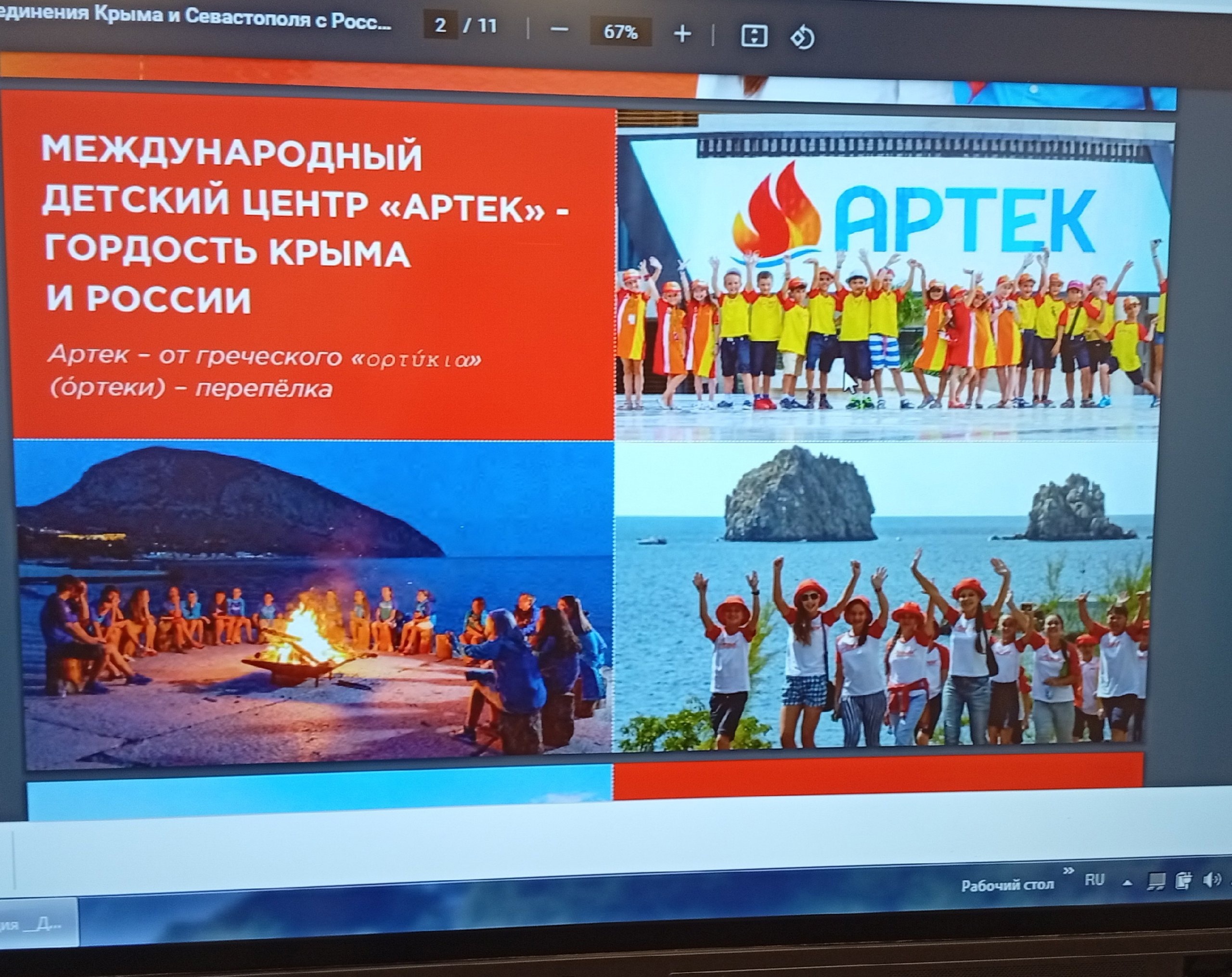Switch the RU keyboard language indicator
The height and width of the screenshot is (977, 1232).
[x=1094, y=880]
